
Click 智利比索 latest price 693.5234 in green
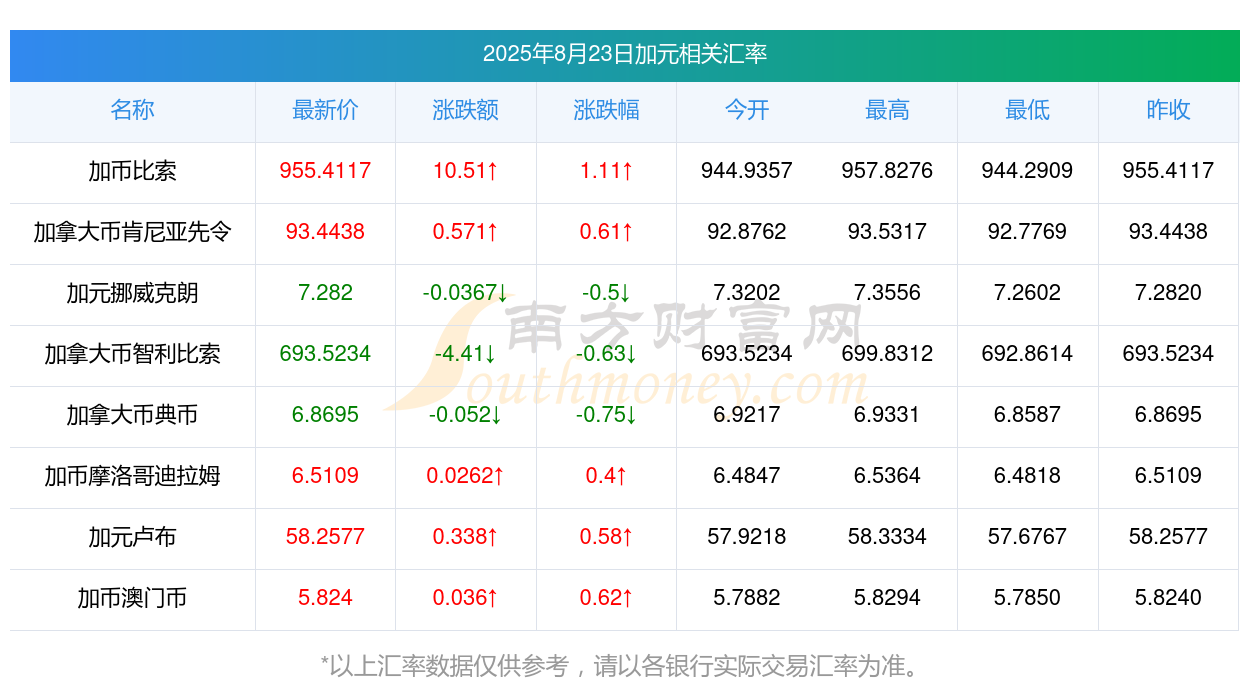[325, 354]
